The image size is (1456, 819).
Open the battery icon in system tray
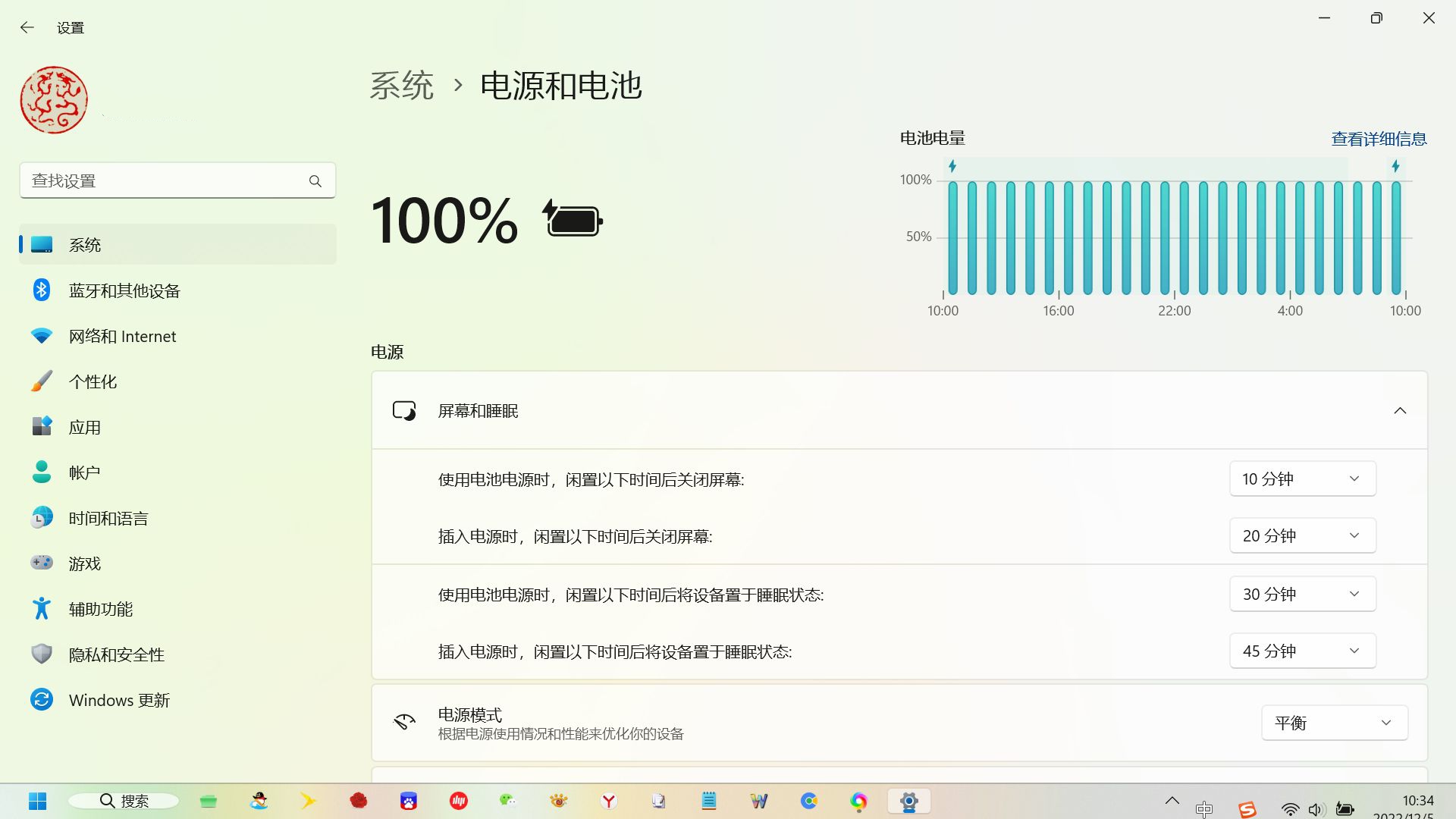1345,801
